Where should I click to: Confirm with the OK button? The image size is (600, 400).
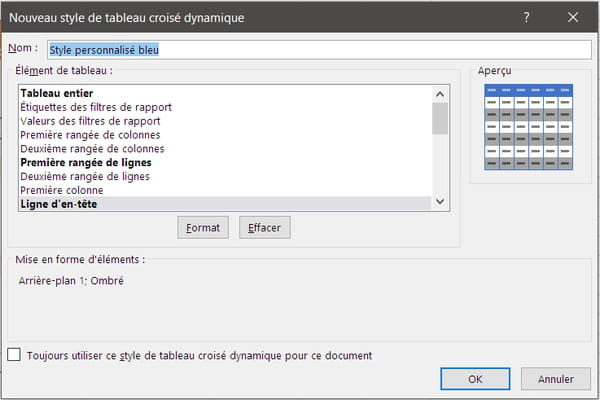475,379
